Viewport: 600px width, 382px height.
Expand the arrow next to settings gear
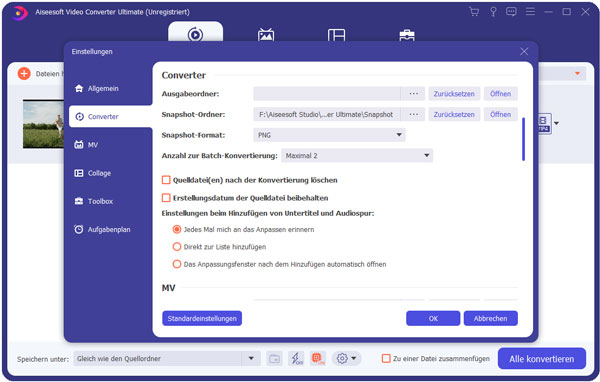point(354,359)
